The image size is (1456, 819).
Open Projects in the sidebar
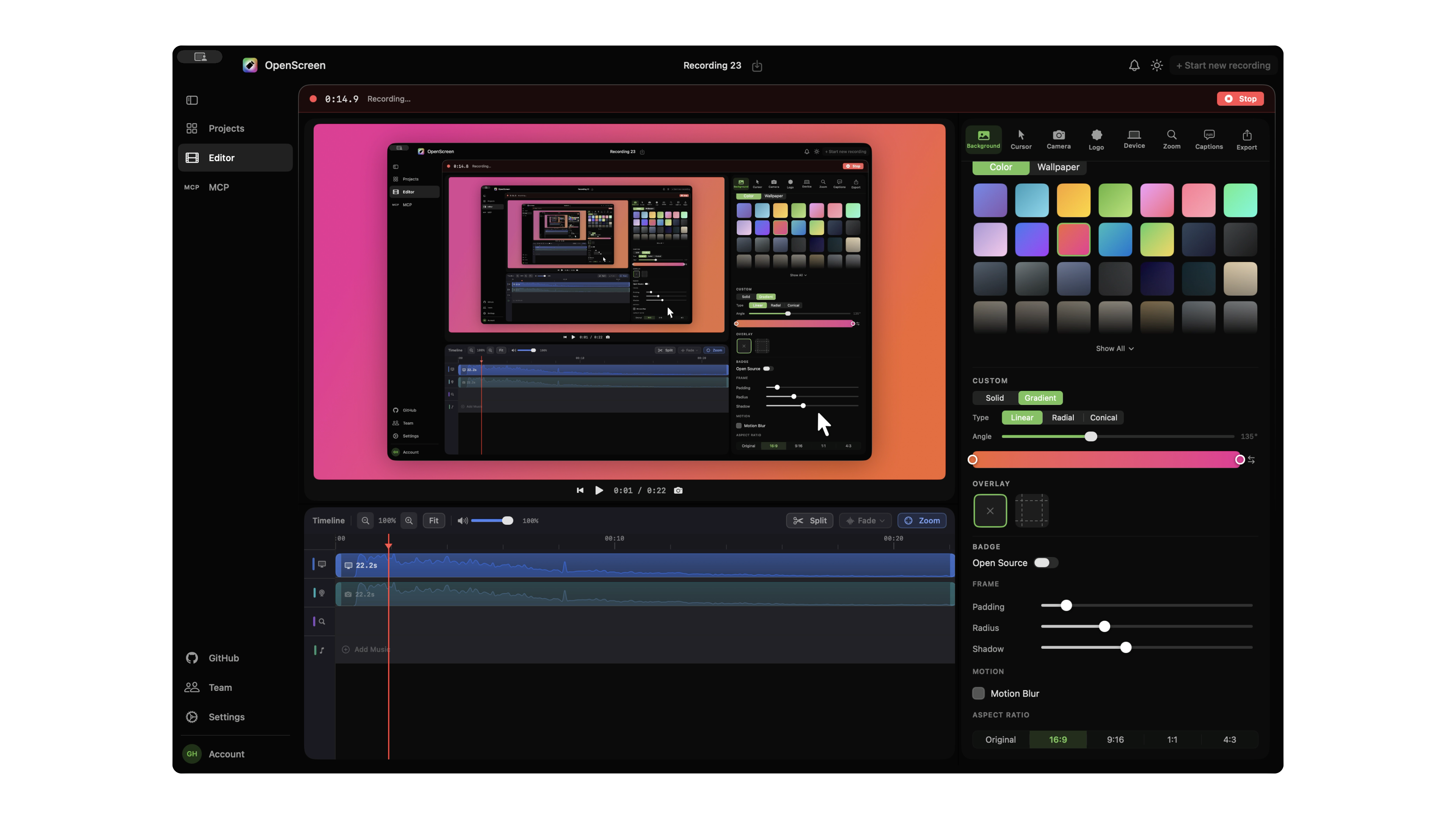click(x=235, y=128)
